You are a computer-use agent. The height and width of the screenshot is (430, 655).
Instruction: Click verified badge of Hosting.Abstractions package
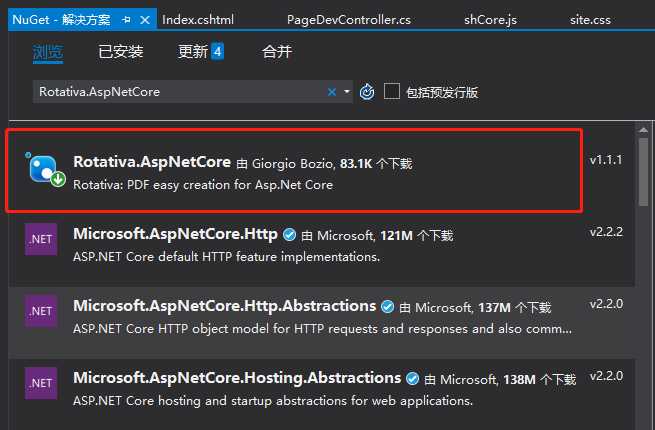coord(412,378)
